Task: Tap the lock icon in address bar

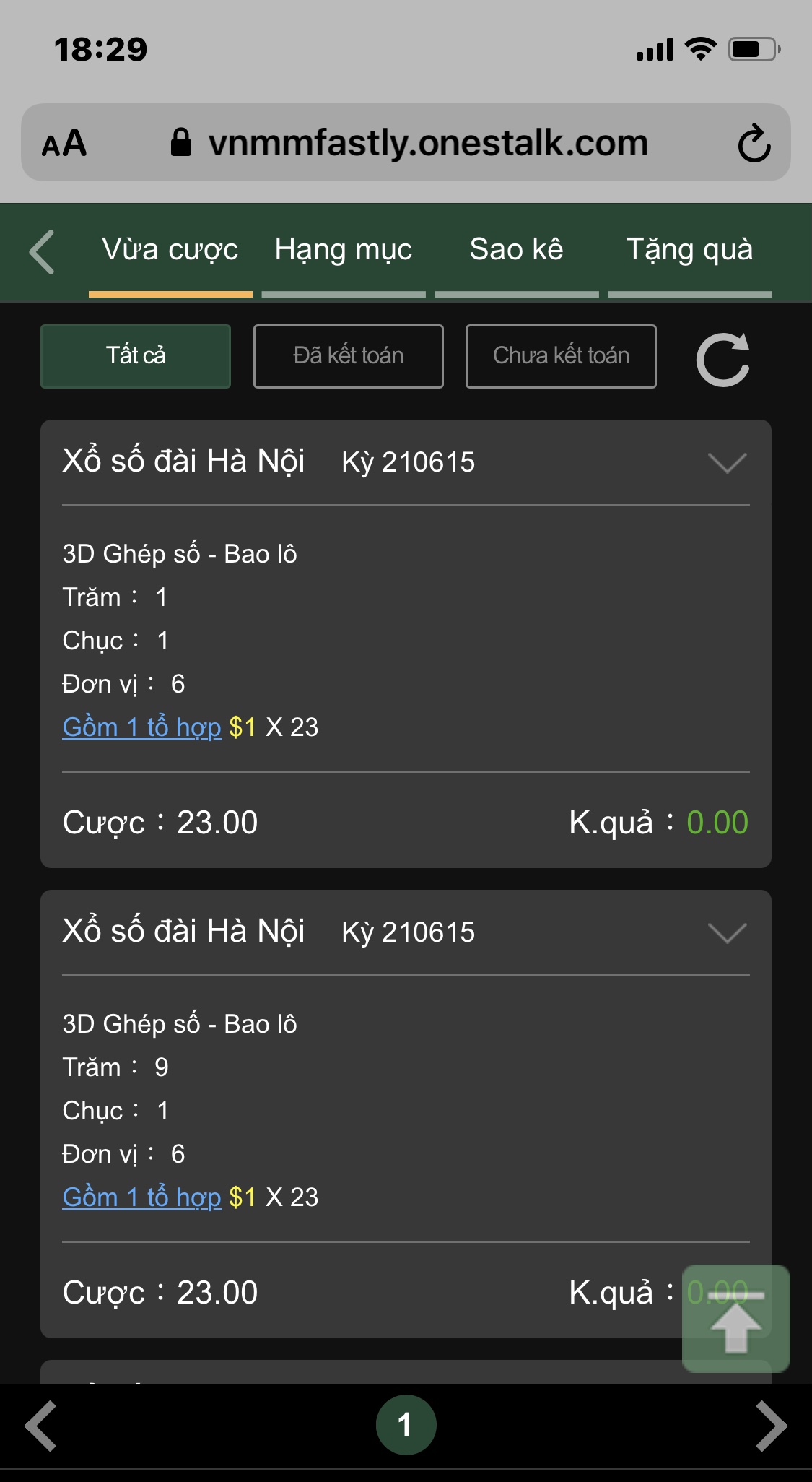Action: [x=180, y=142]
